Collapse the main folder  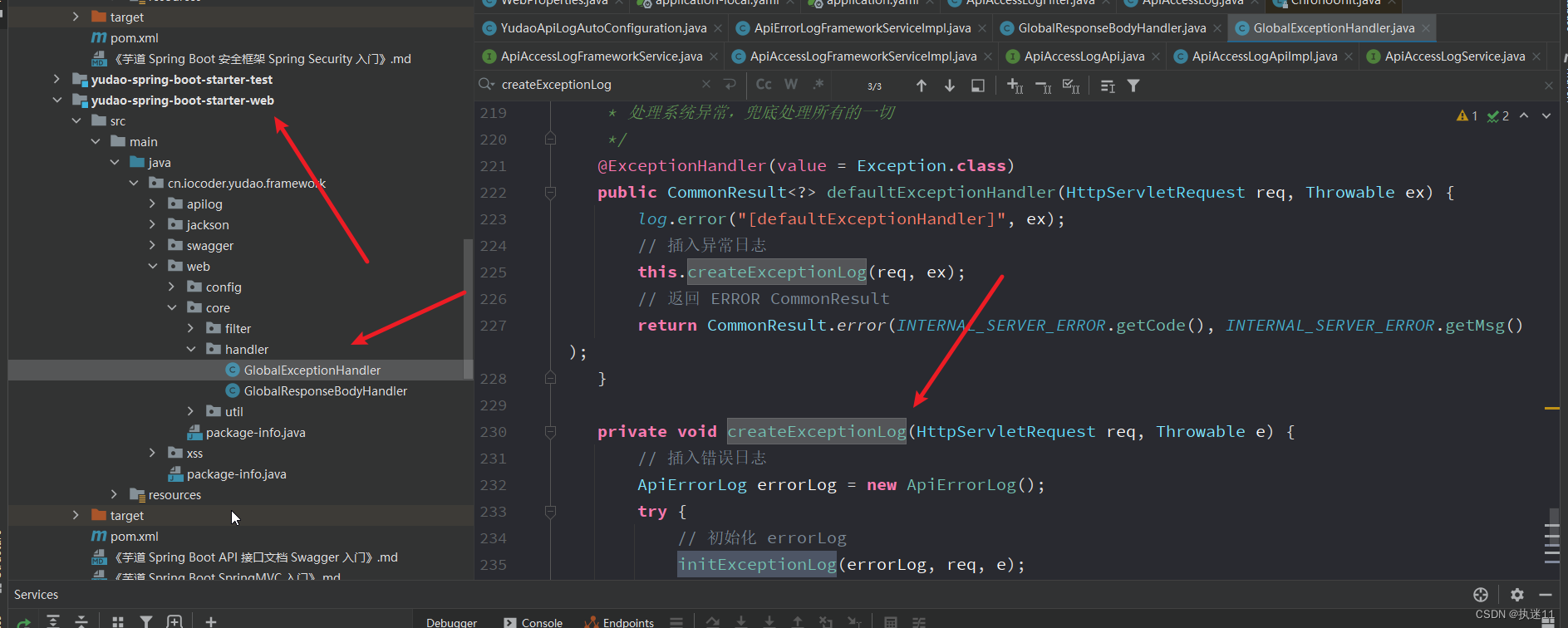click(x=95, y=142)
